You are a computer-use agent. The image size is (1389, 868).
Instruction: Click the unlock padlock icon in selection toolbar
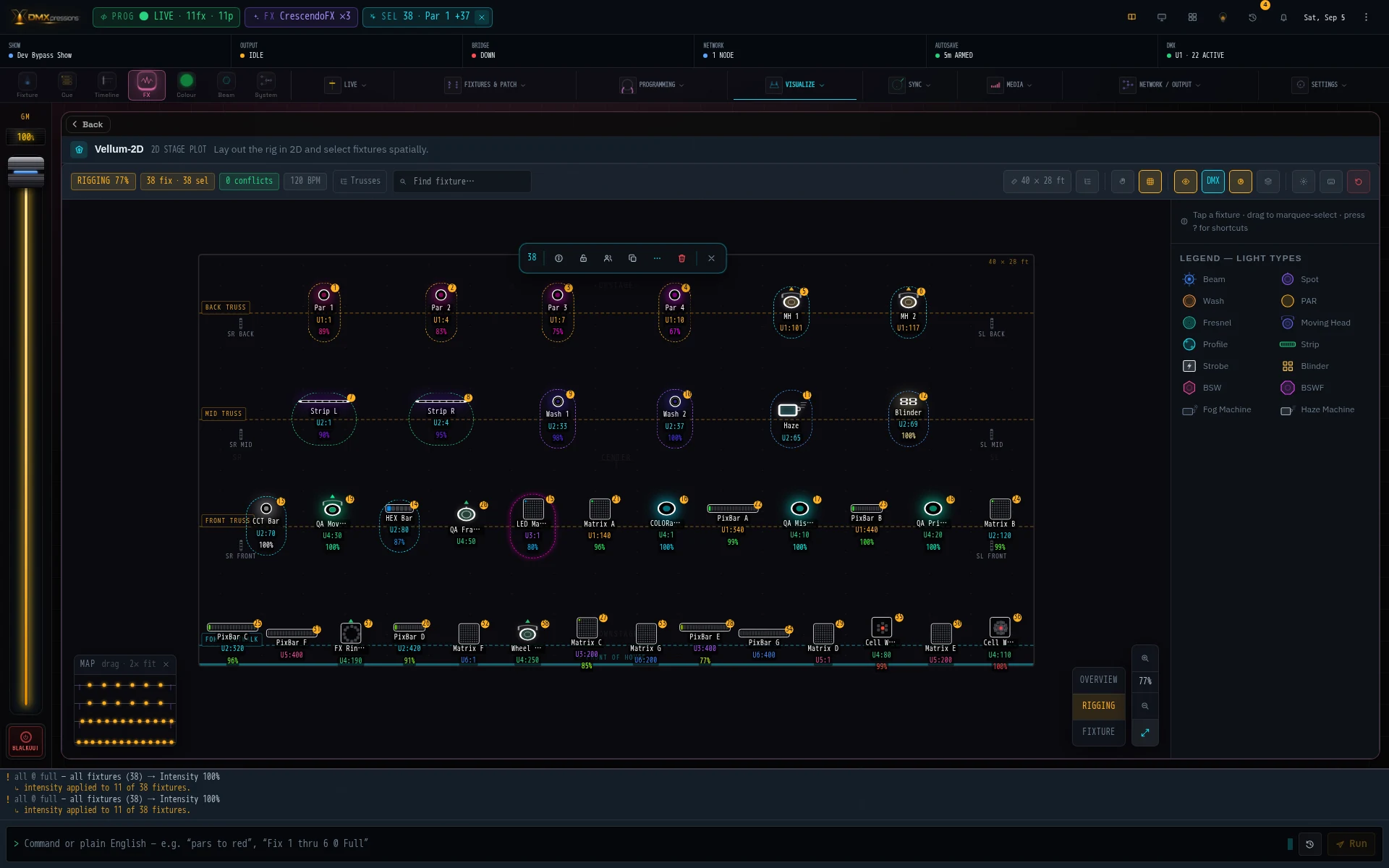(x=583, y=258)
